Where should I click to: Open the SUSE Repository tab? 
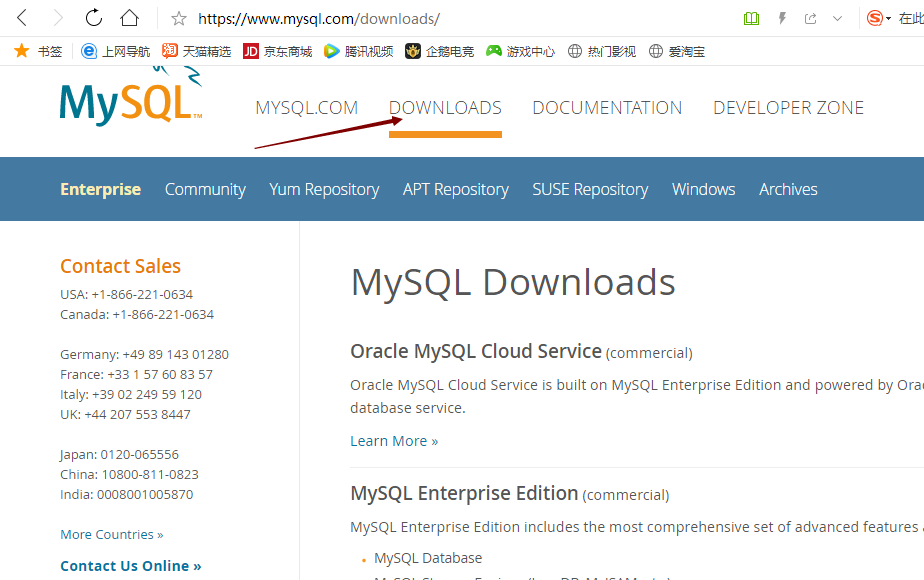[x=590, y=189]
